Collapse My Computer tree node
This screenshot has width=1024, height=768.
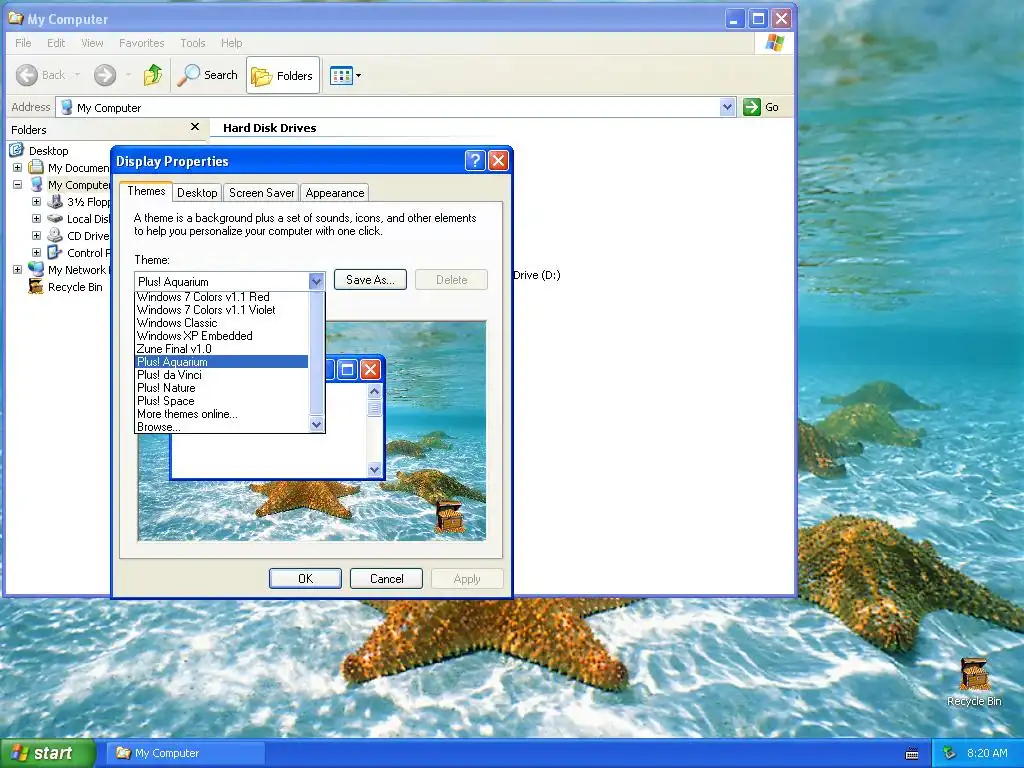click(x=18, y=184)
